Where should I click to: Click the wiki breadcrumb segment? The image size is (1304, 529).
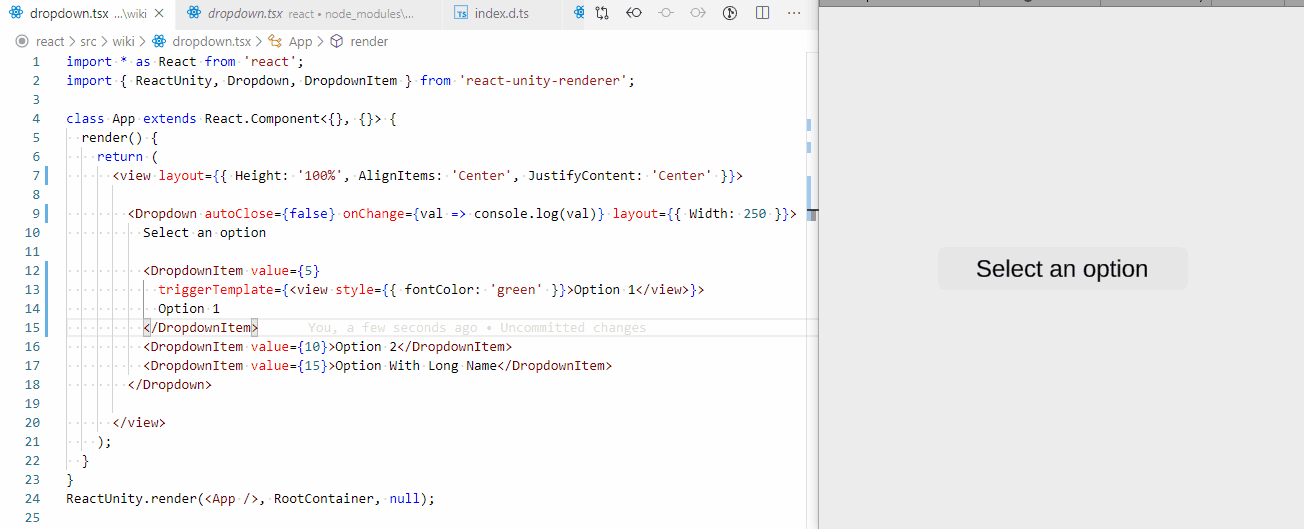(x=123, y=42)
